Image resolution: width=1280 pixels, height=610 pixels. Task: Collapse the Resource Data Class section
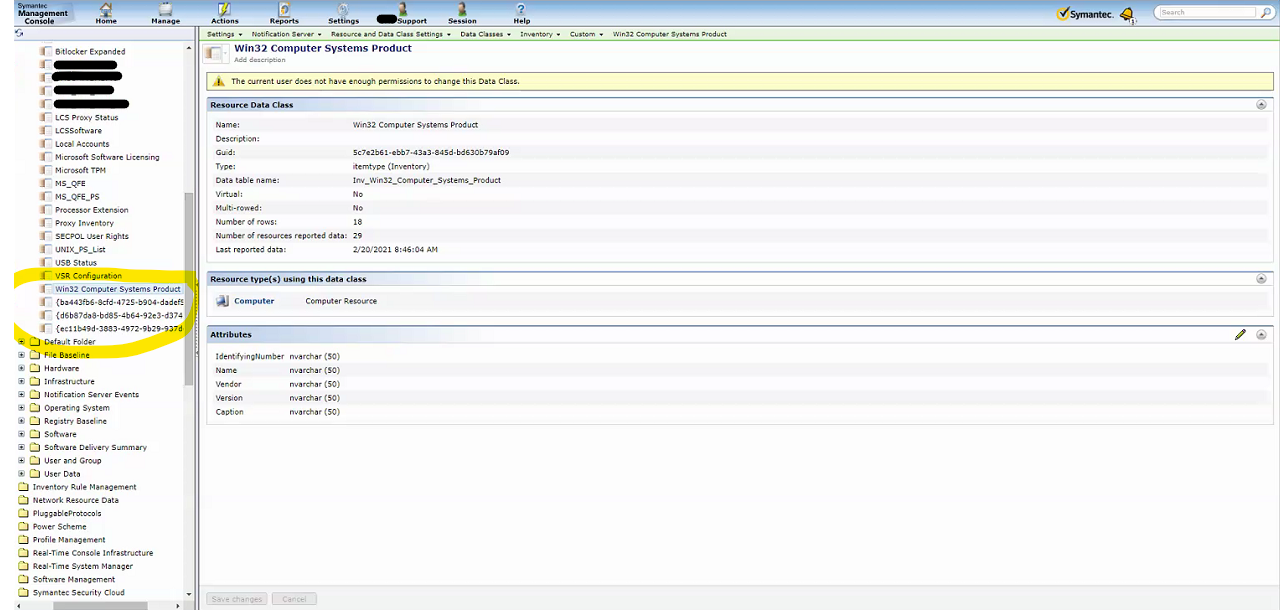[1261, 105]
